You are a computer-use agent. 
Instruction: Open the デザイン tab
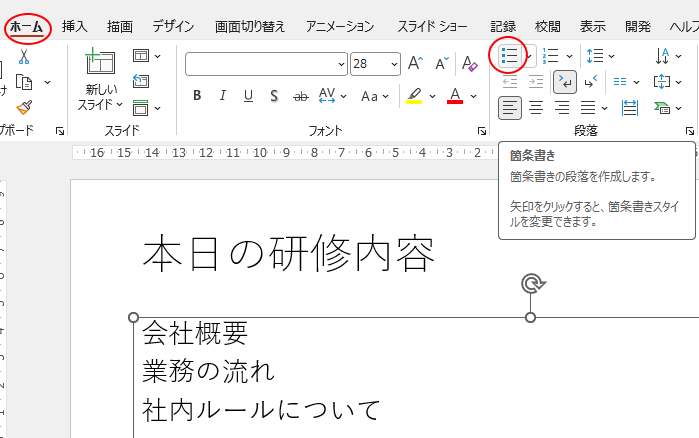173,26
